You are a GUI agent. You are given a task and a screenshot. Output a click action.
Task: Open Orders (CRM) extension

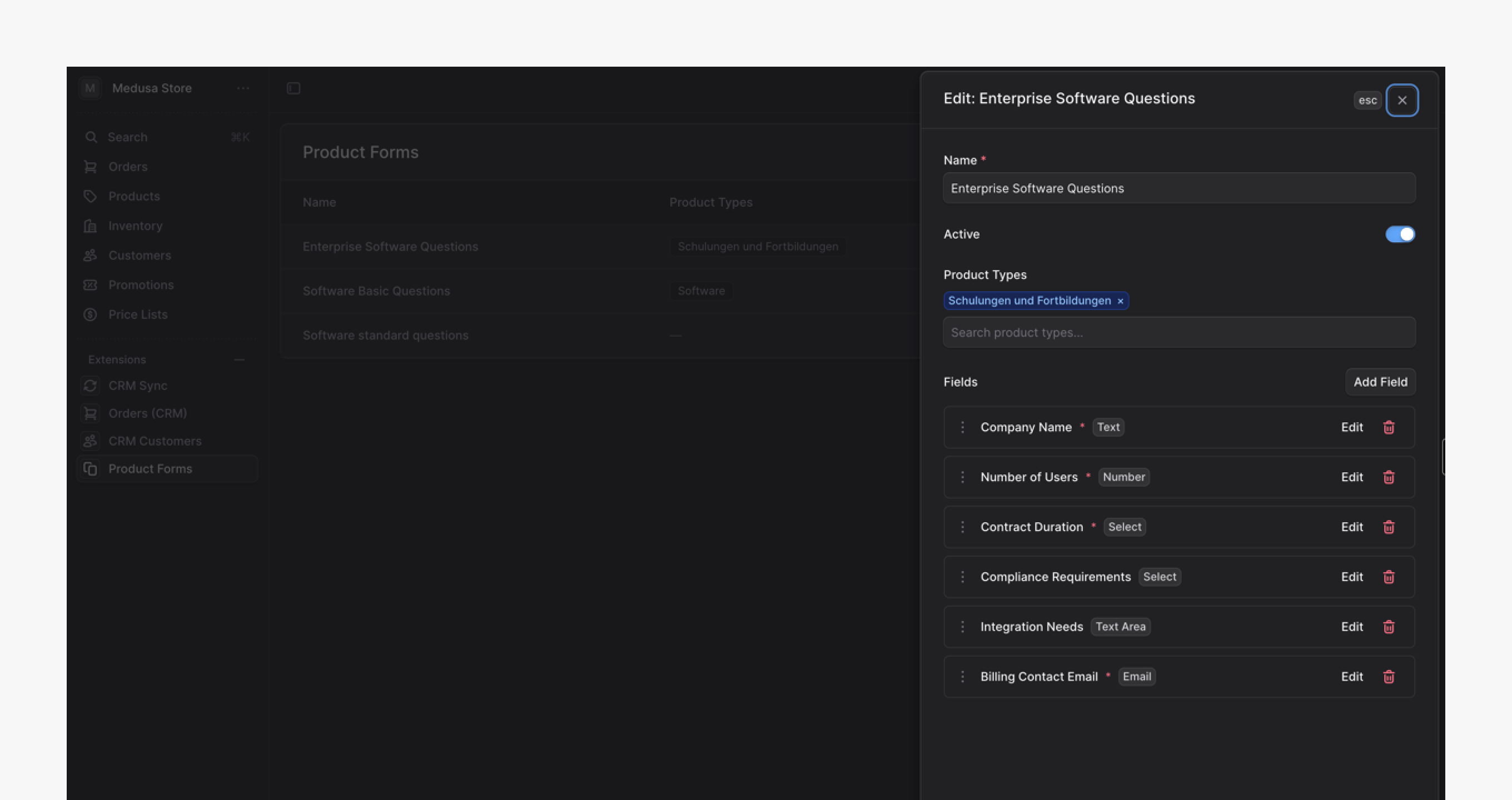pyautogui.click(x=167, y=413)
